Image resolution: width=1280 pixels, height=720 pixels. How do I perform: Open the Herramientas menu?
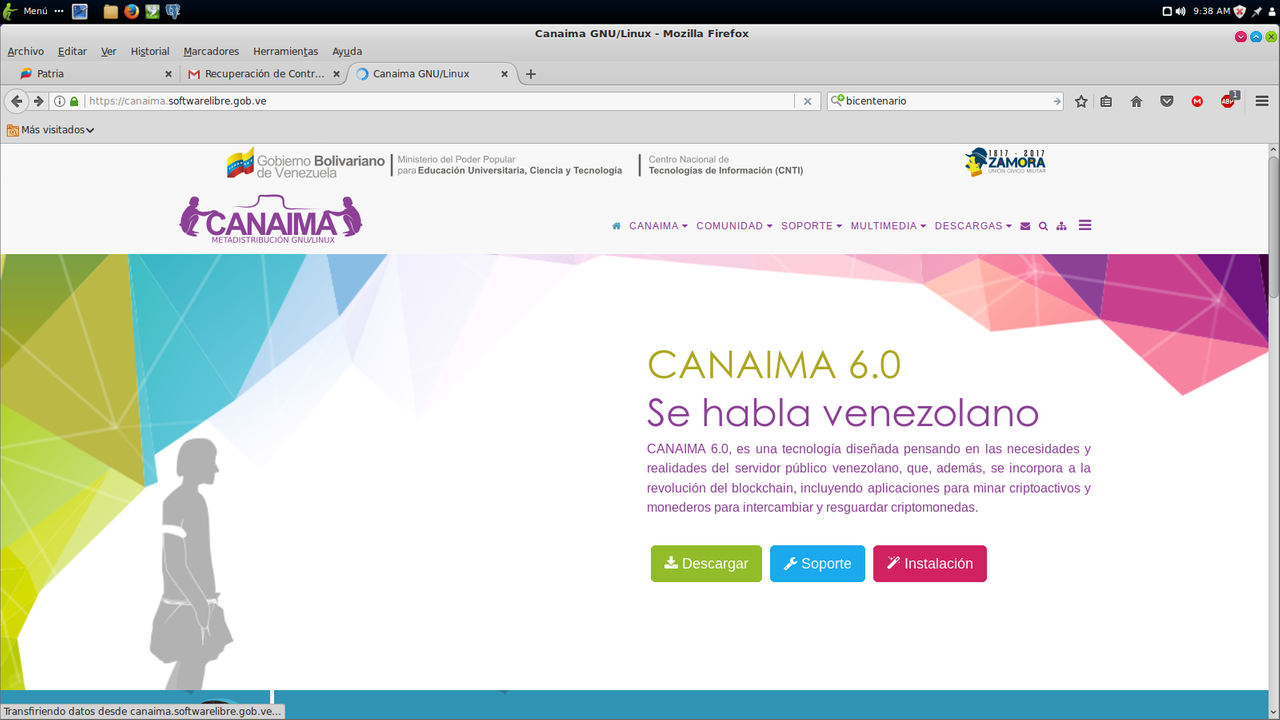[x=286, y=51]
